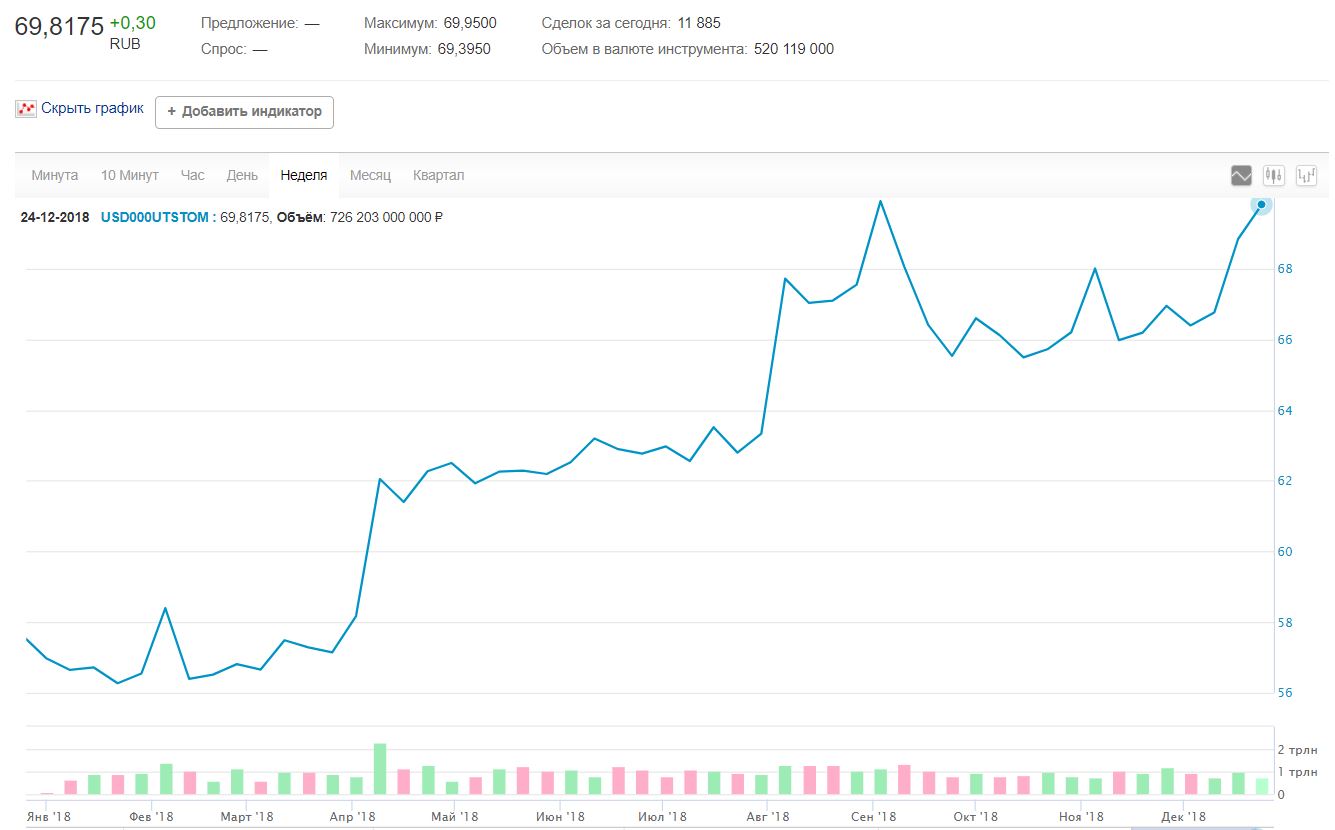Viewport: 1335px width, 830px height.
Task: Click the Сен '18 price peak on chart
Action: (x=880, y=202)
